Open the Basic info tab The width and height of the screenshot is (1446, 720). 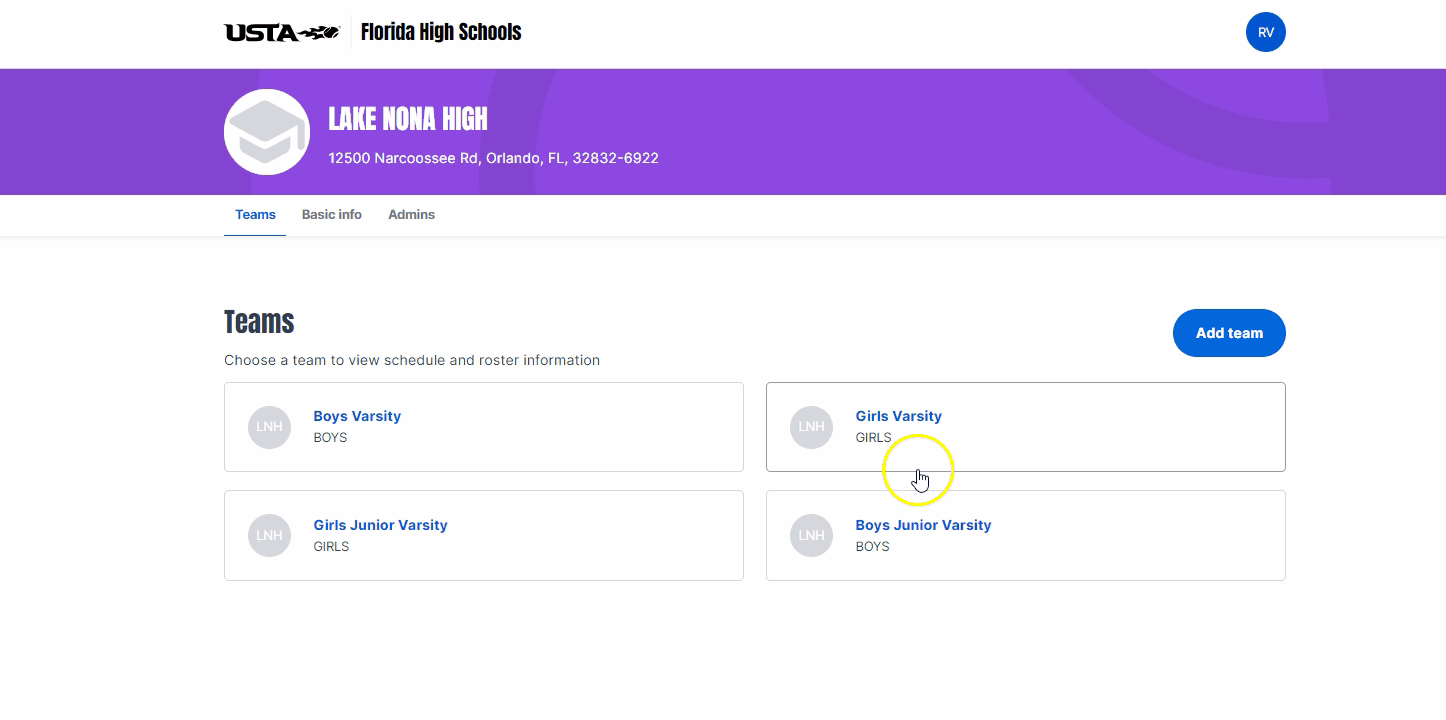(332, 215)
